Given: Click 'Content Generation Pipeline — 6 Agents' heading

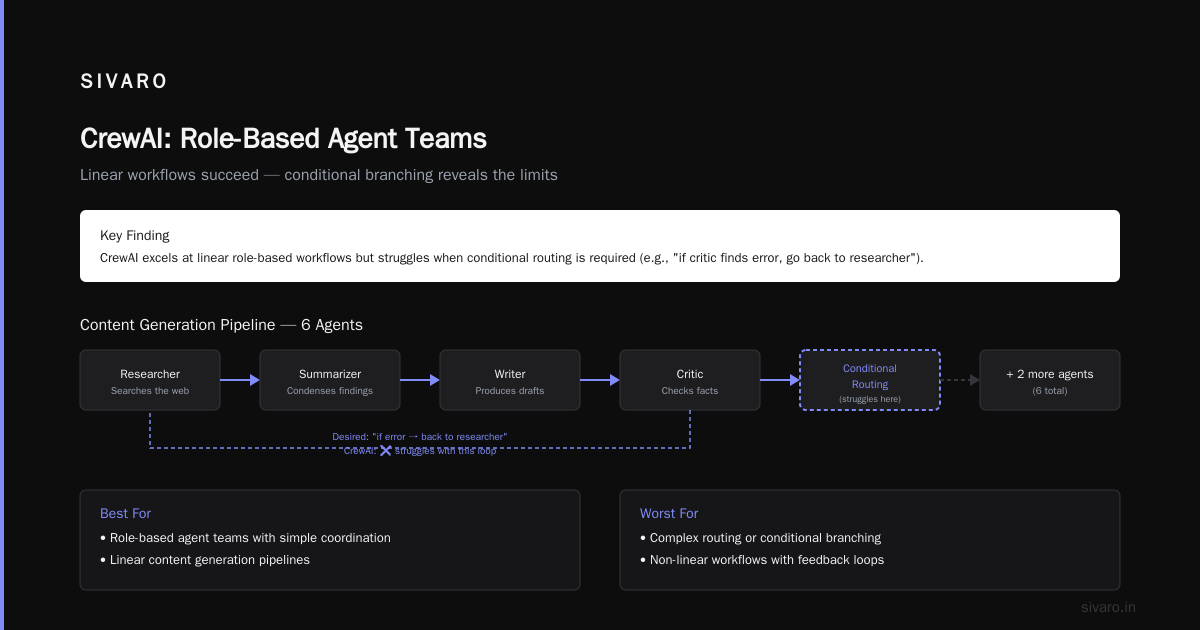Looking at the screenshot, I should click(221, 325).
